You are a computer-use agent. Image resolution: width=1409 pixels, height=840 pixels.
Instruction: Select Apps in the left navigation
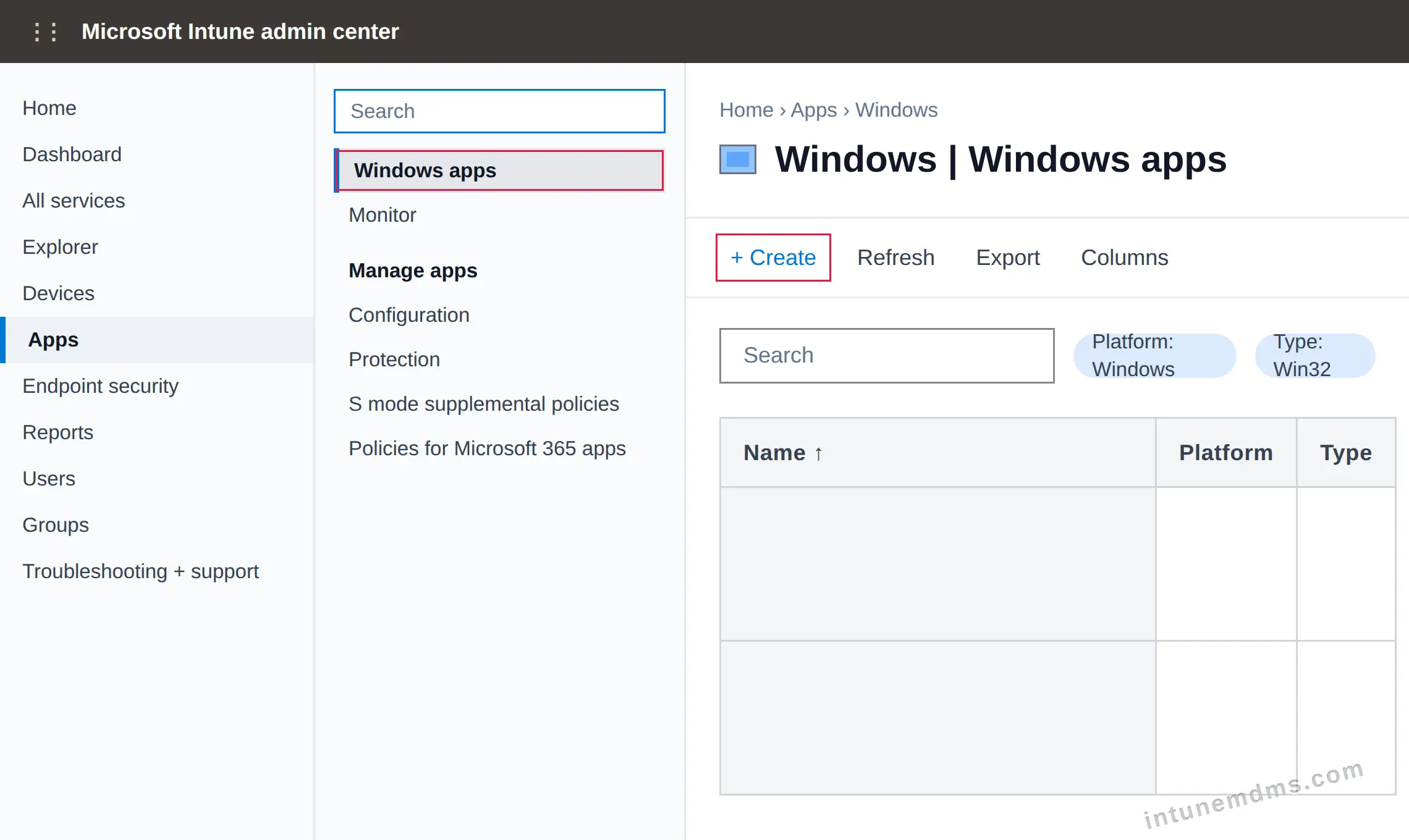[157, 340]
